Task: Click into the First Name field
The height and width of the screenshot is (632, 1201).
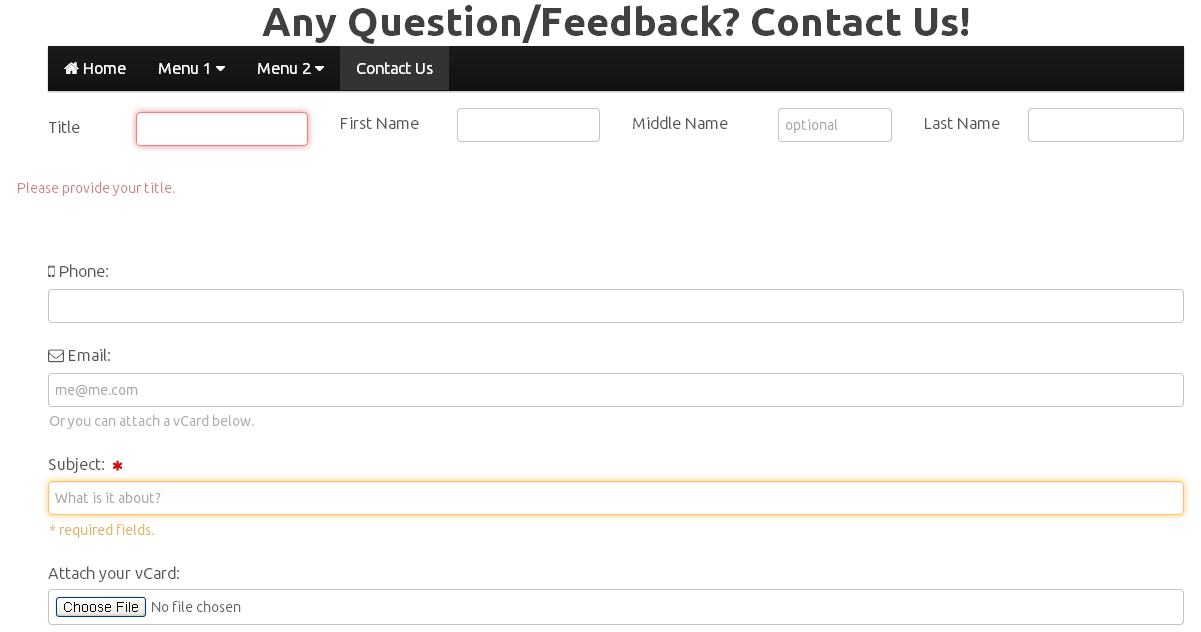Action: click(528, 125)
